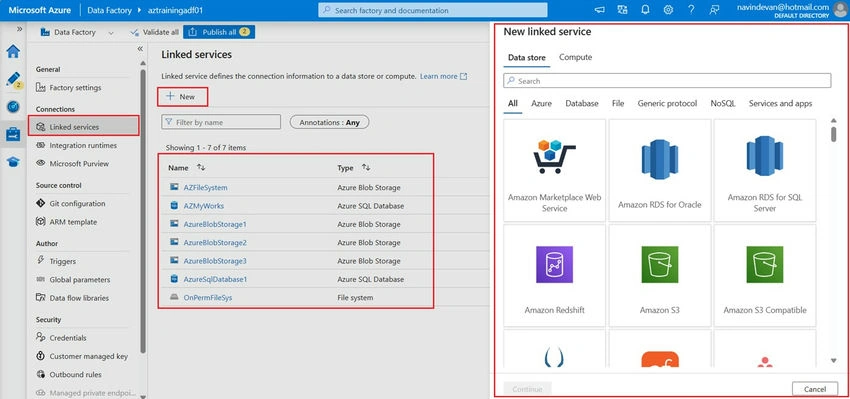Open the Monitor gauge icon
The height and width of the screenshot is (399, 850).
[13, 107]
